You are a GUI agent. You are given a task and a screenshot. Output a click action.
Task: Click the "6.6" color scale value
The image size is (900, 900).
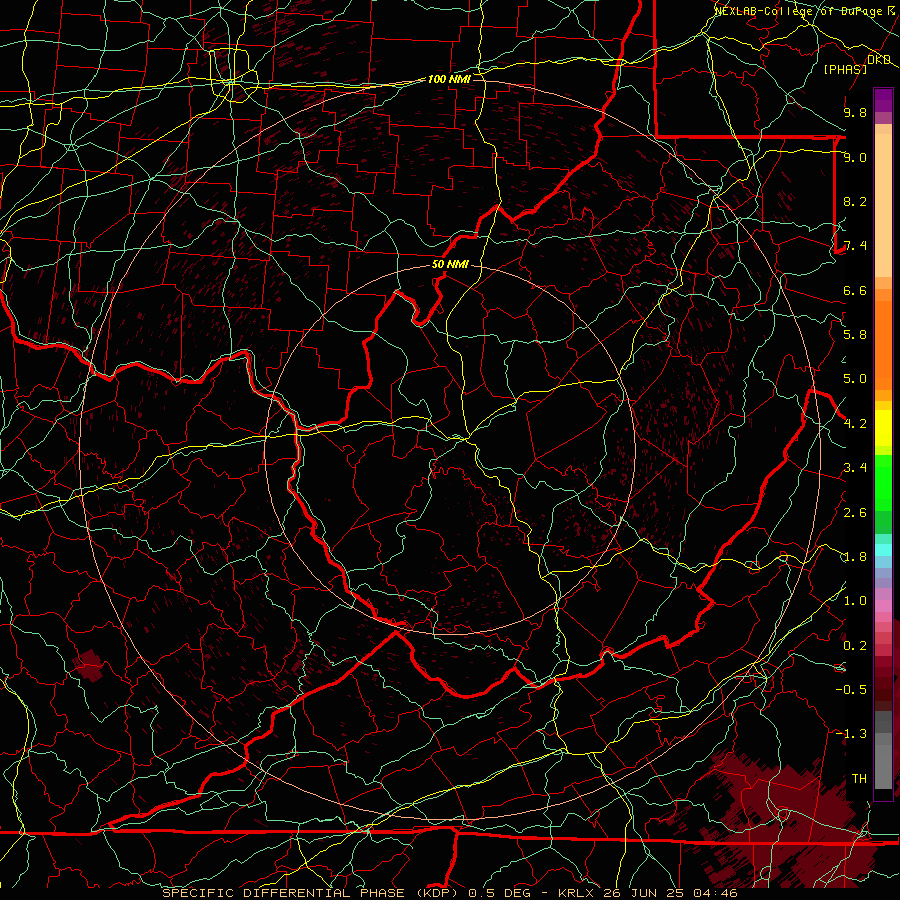[855, 290]
